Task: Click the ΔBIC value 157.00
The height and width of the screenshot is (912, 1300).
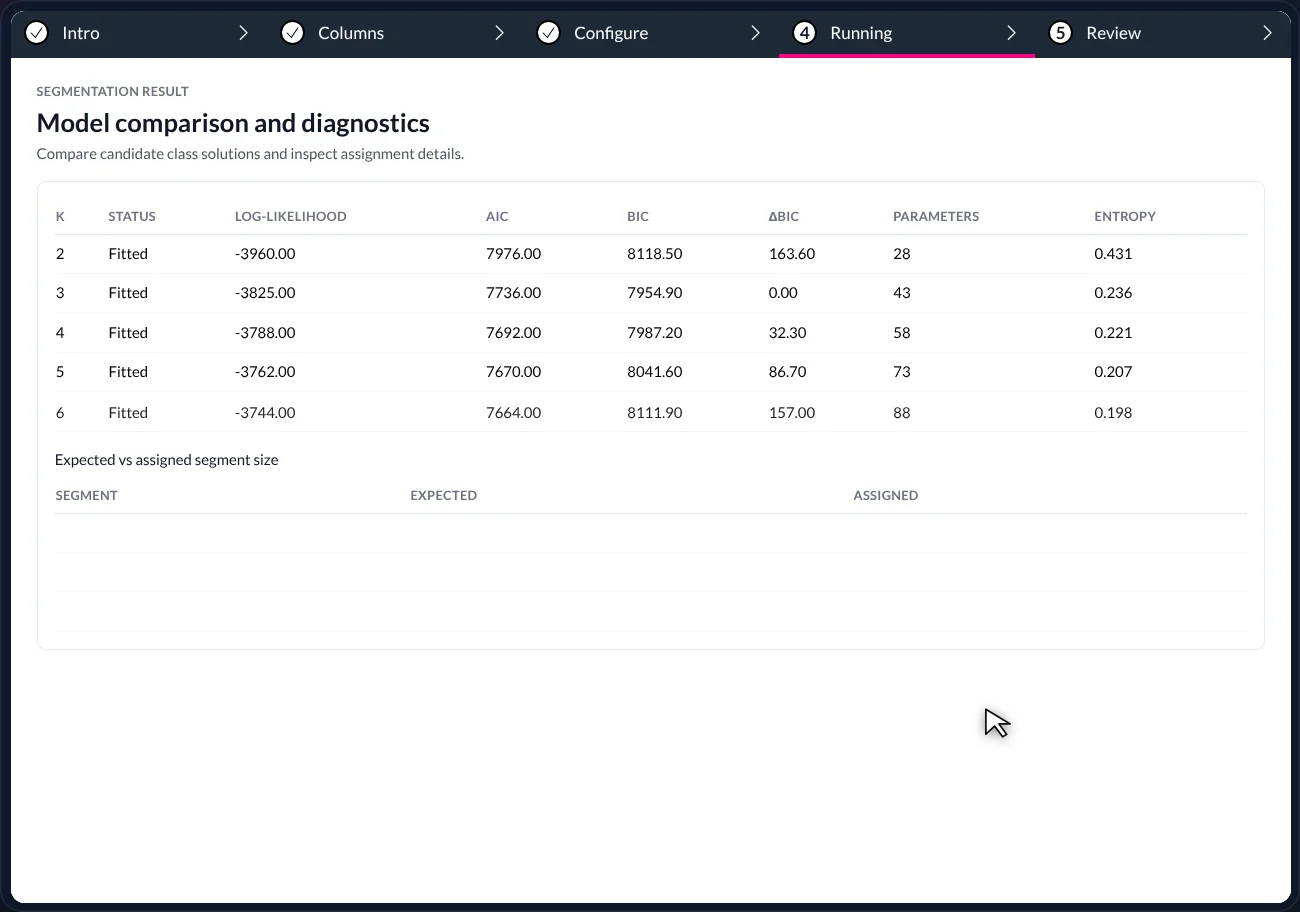Action: [792, 412]
